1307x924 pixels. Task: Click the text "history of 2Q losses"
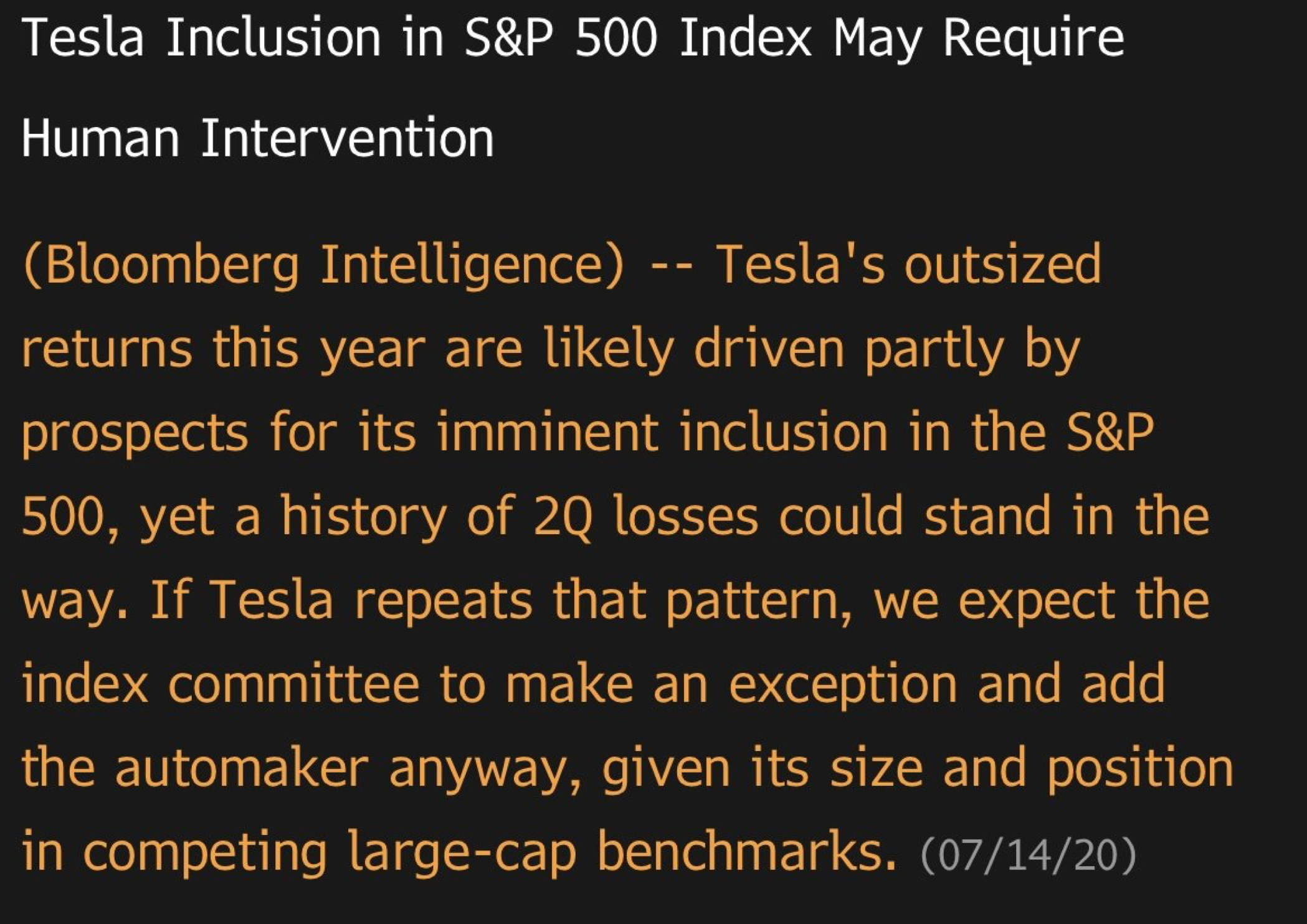coord(520,517)
